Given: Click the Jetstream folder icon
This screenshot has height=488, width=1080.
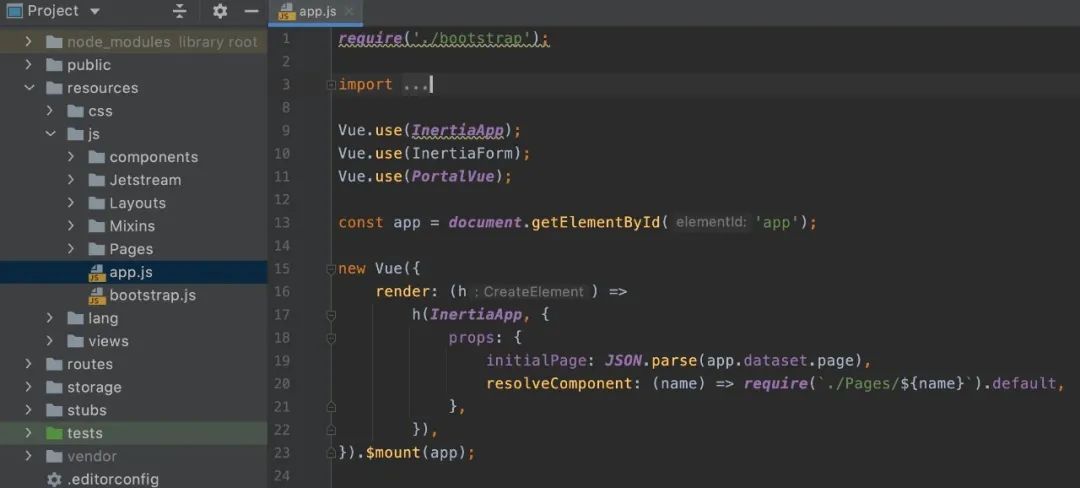Looking at the screenshot, I should (97, 180).
